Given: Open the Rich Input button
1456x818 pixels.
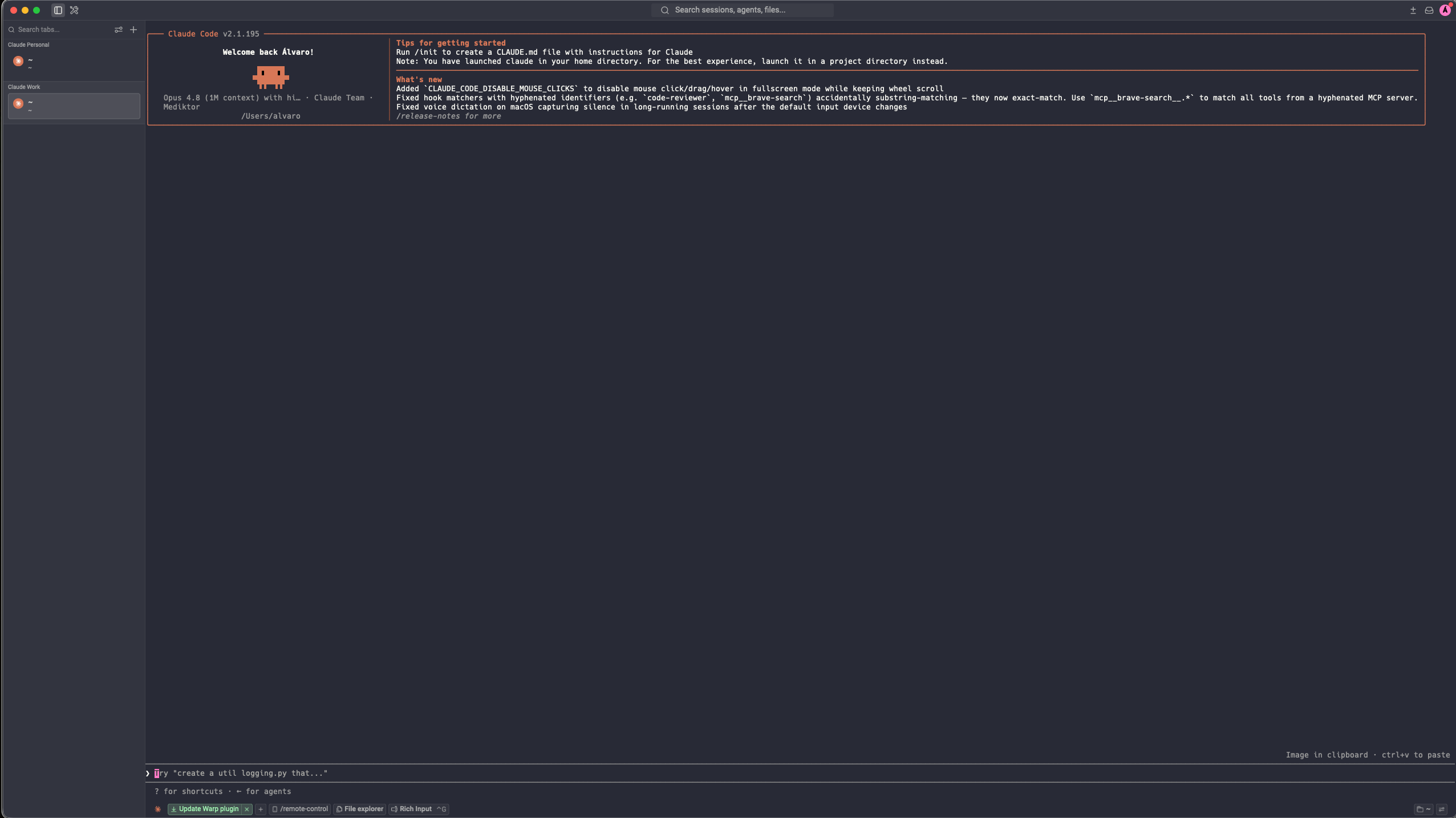Looking at the screenshot, I should tap(419, 809).
